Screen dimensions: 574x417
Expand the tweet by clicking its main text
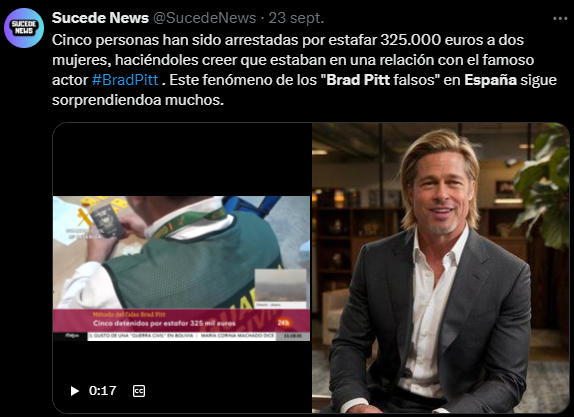point(304,70)
